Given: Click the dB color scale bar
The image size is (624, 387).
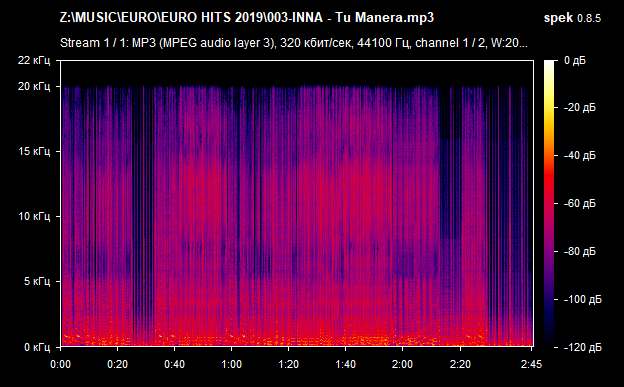Looking at the screenshot, I should (x=549, y=203).
